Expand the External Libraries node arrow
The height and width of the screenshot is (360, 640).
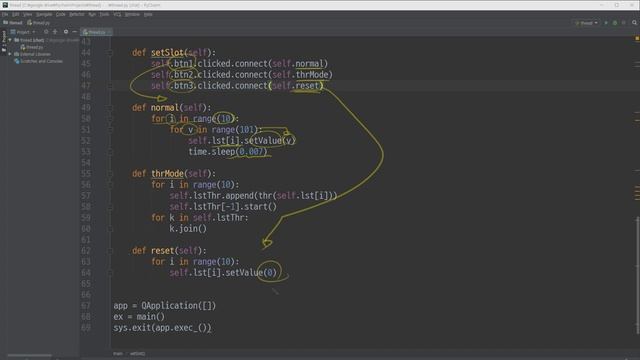coord(10,54)
